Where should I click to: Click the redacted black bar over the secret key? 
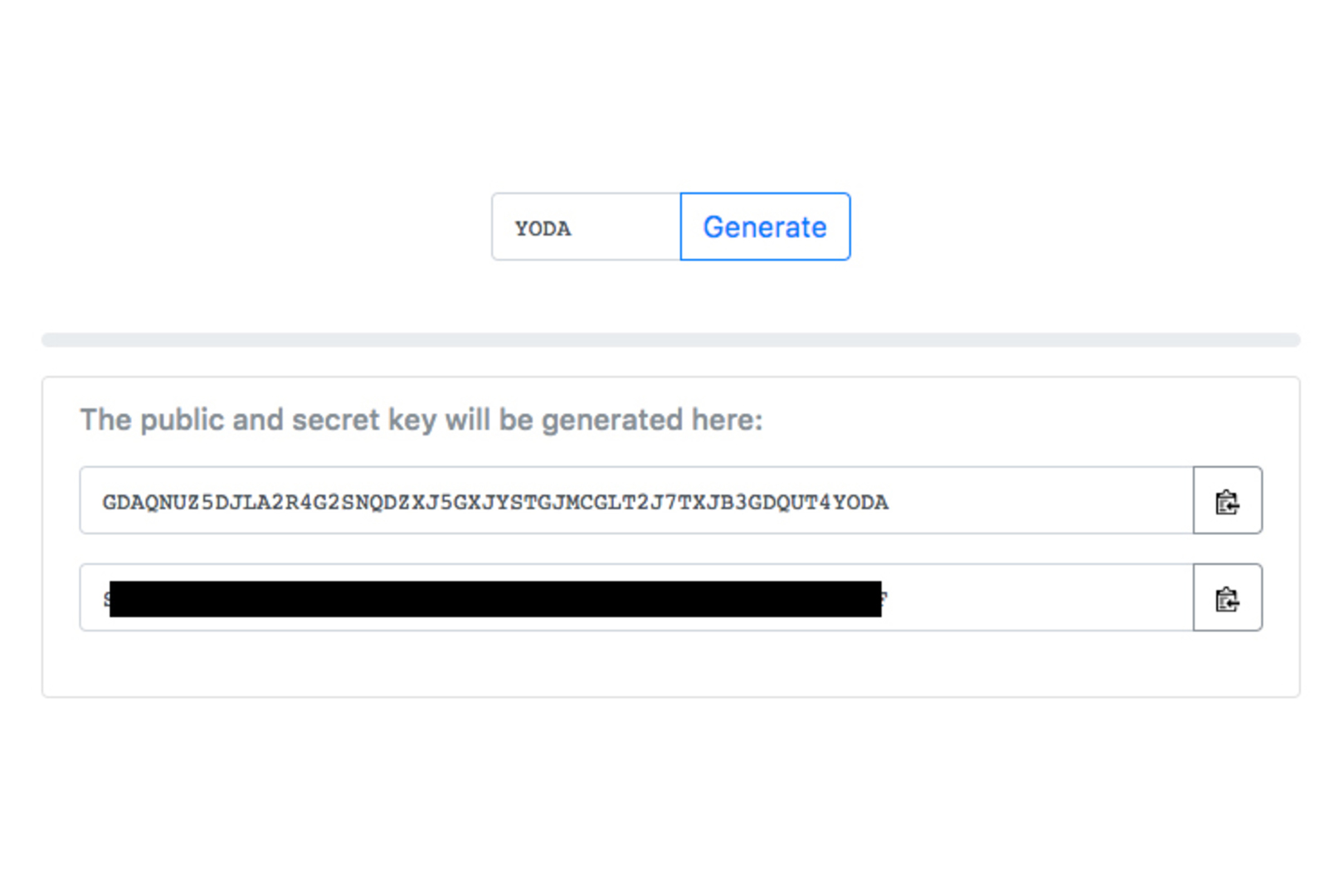point(498,597)
